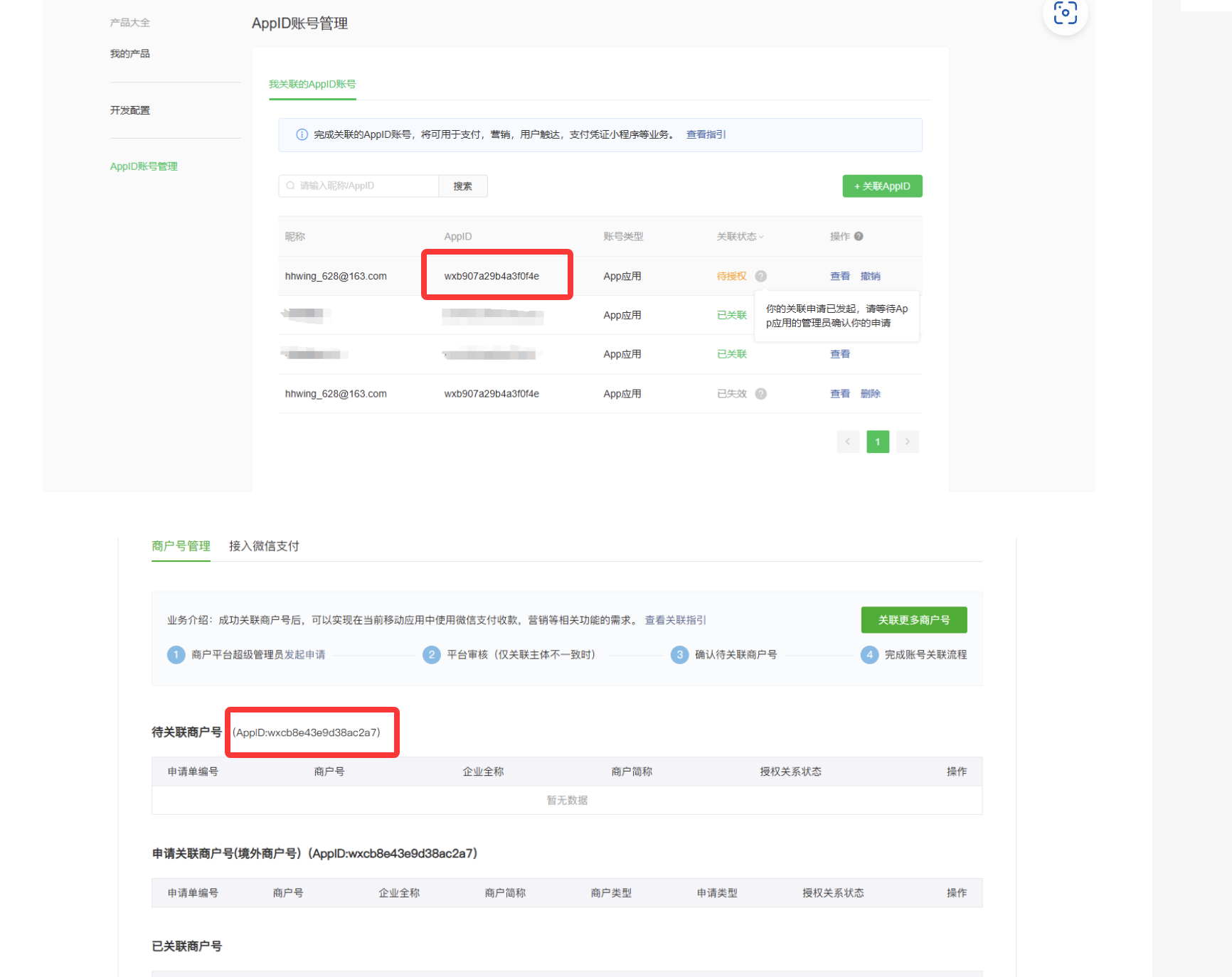Click 撤销 for the 待授权 row

[871, 277]
